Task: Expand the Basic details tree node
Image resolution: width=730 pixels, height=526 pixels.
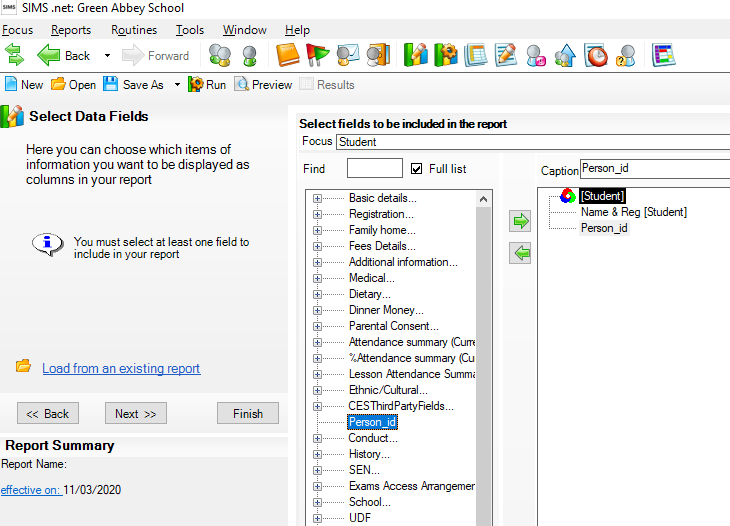Action: click(x=318, y=198)
